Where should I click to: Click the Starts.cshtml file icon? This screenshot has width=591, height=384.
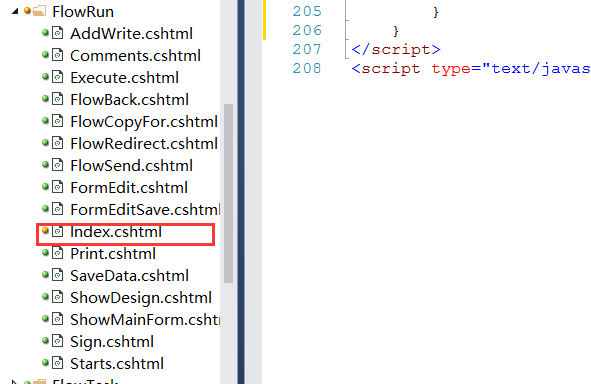coord(57,363)
